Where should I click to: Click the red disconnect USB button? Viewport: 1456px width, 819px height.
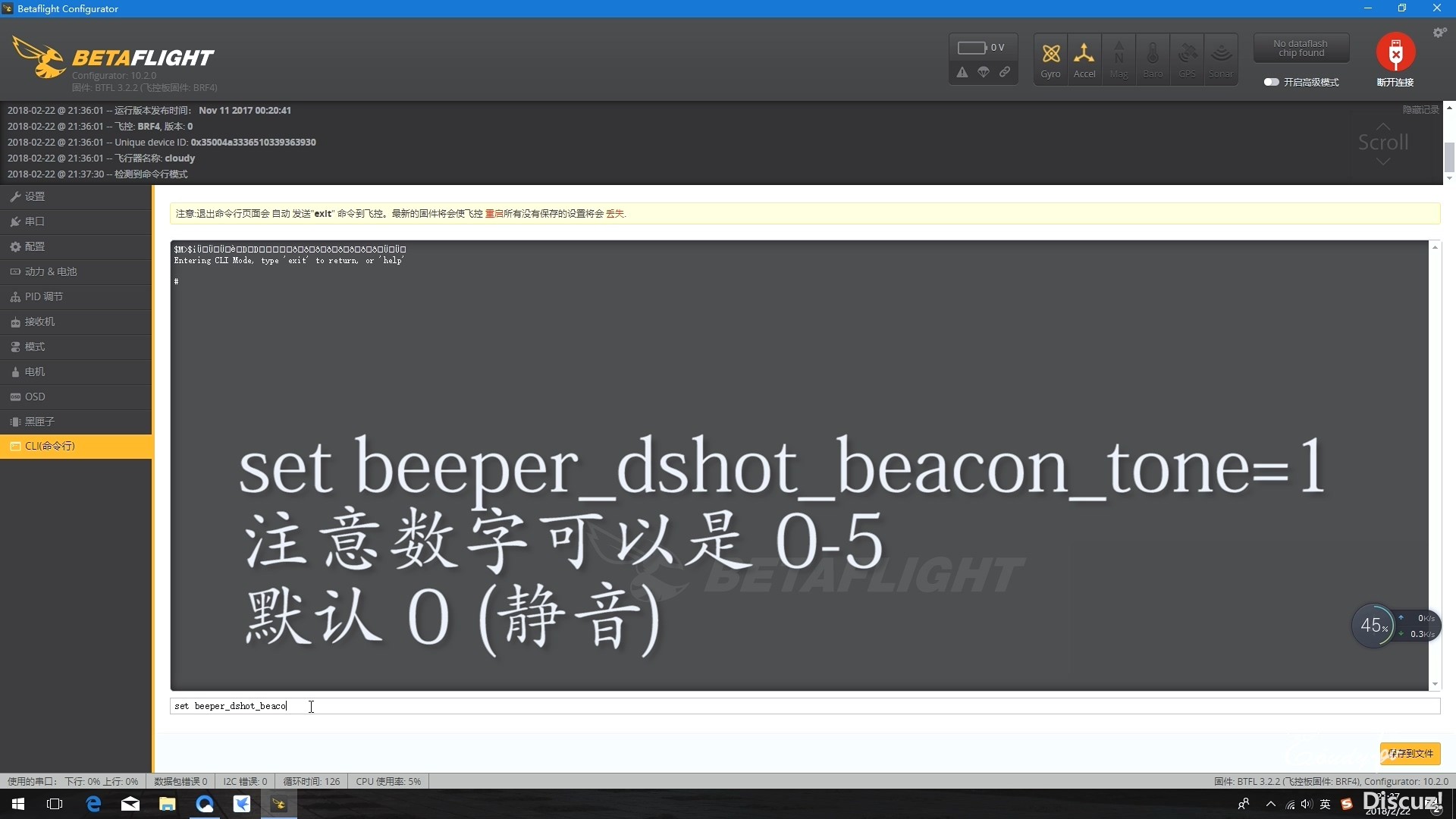[1395, 52]
